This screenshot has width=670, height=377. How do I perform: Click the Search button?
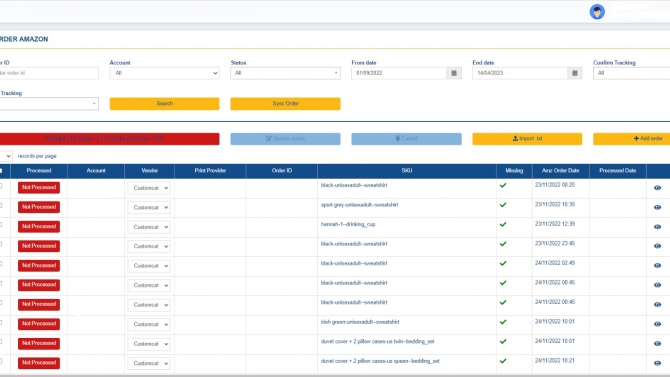tap(165, 104)
